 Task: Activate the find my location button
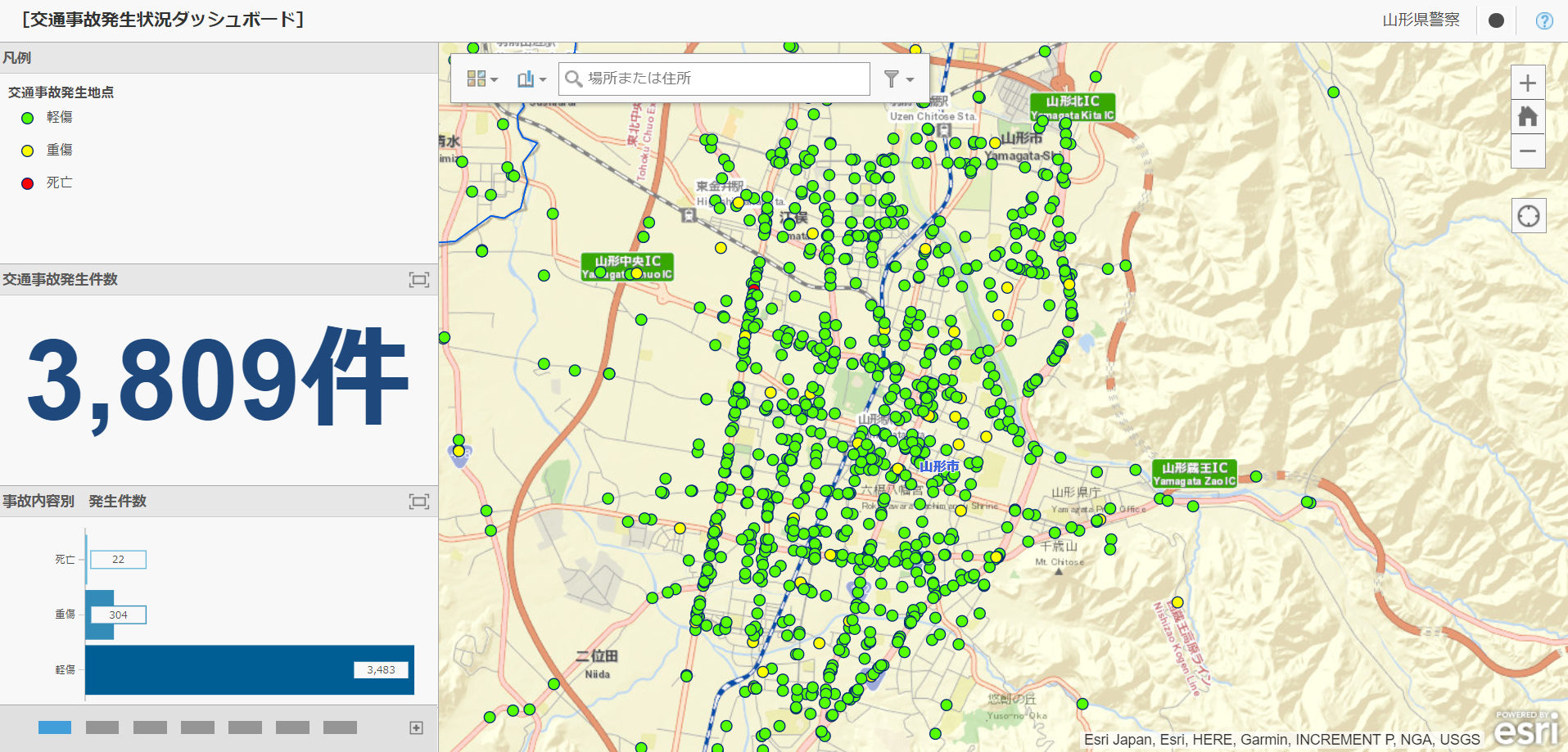[1528, 216]
